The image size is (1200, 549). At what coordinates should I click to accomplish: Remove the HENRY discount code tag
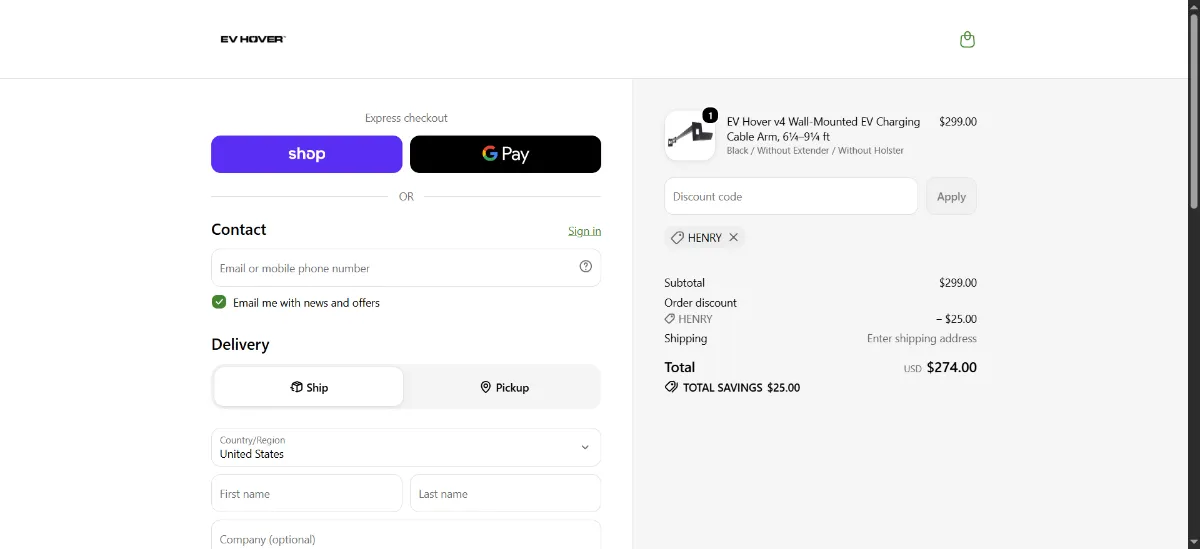click(733, 238)
